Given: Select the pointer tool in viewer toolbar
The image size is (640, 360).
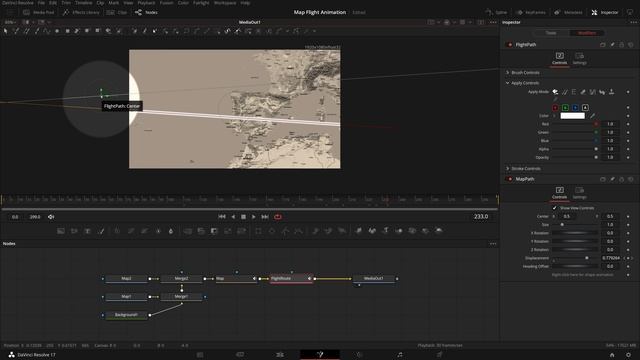Looking at the screenshot, I should 6,31.
